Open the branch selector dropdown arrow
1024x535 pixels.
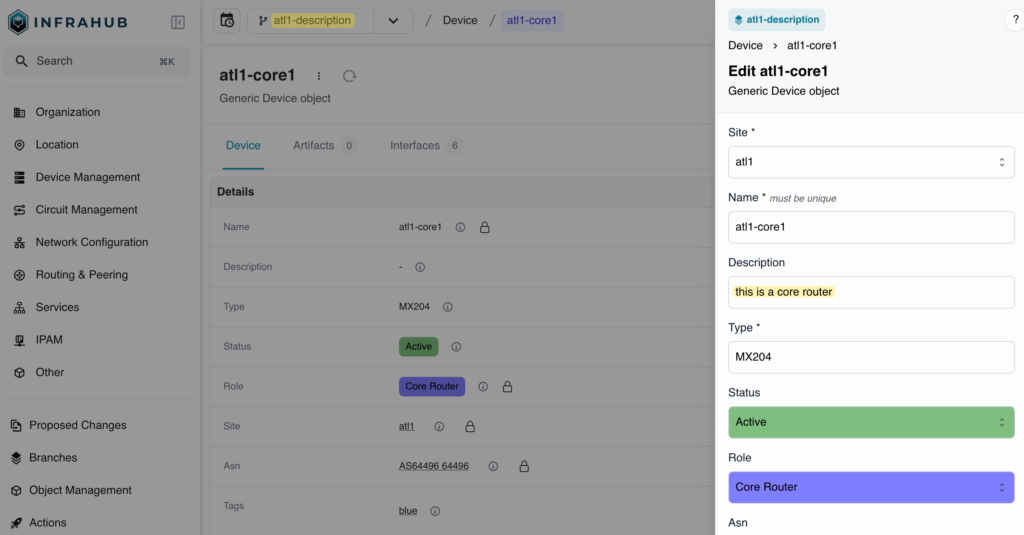pyautogui.click(x=393, y=20)
